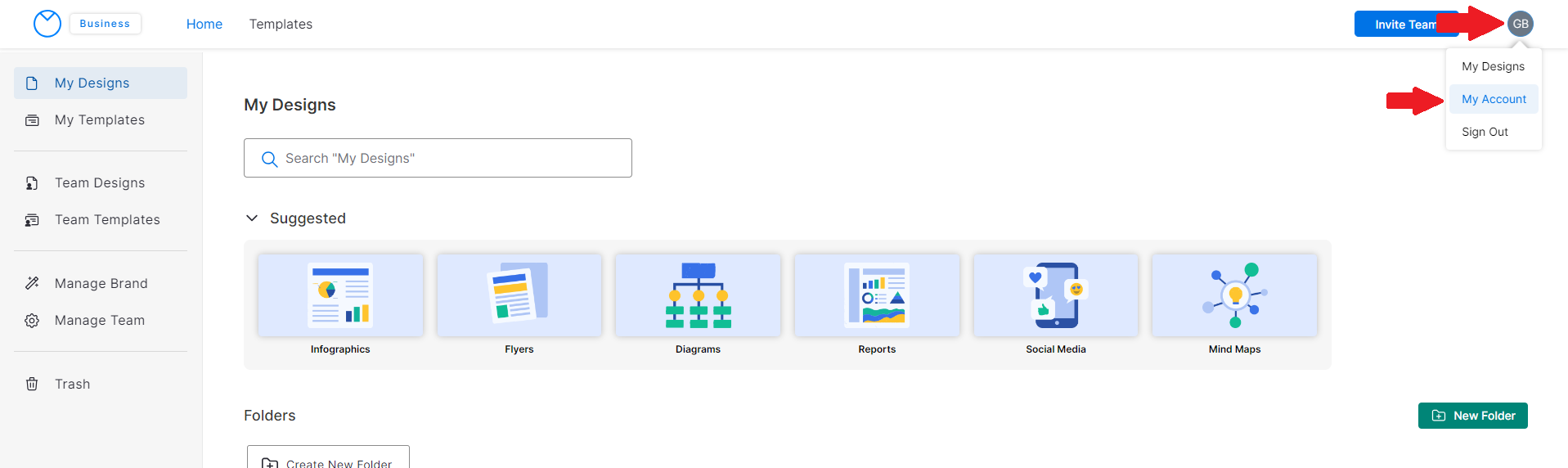Click the My Designs document icon in sidebar
1568x468 pixels.
pyautogui.click(x=32, y=83)
